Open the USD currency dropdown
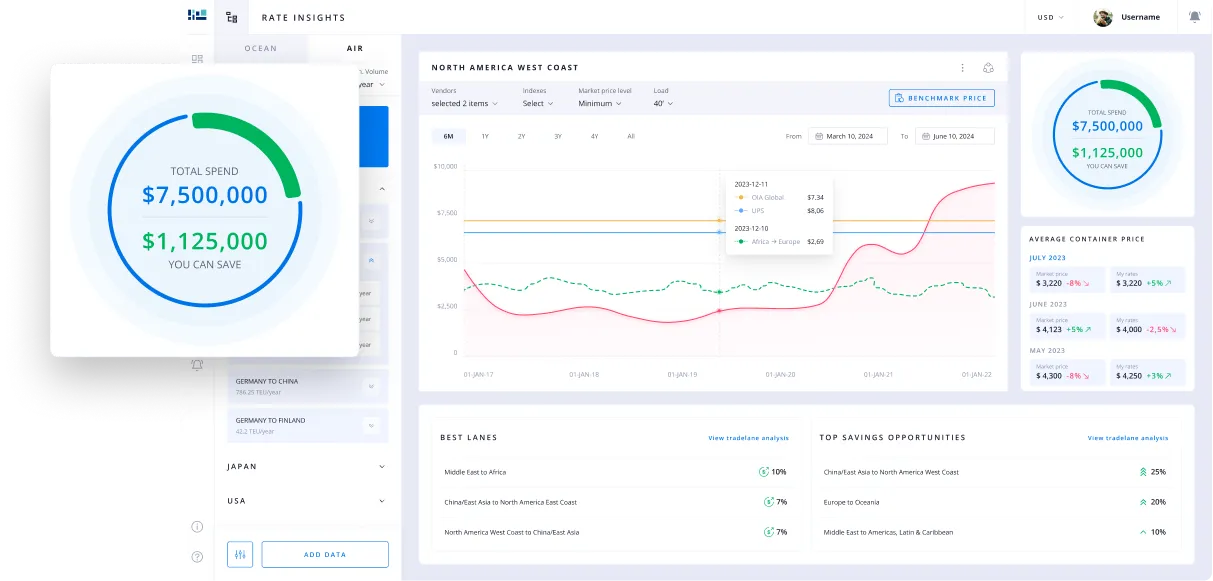The image size is (1213, 581). click(x=1050, y=17)
